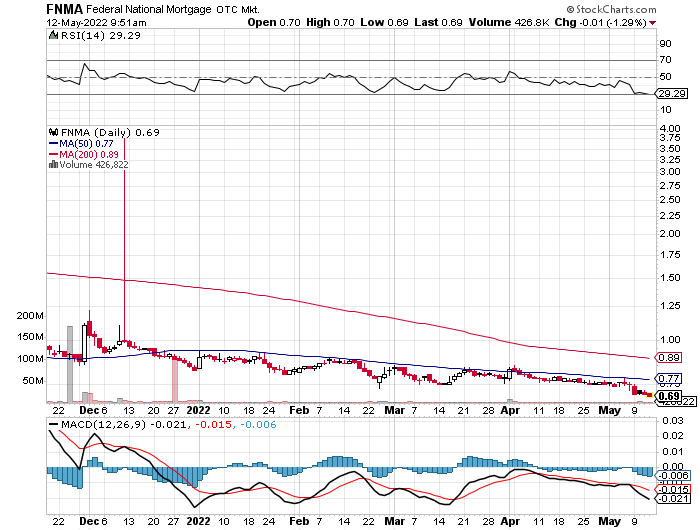Click the 'Volume 426.8K' header value

click(x=509, y=22)
